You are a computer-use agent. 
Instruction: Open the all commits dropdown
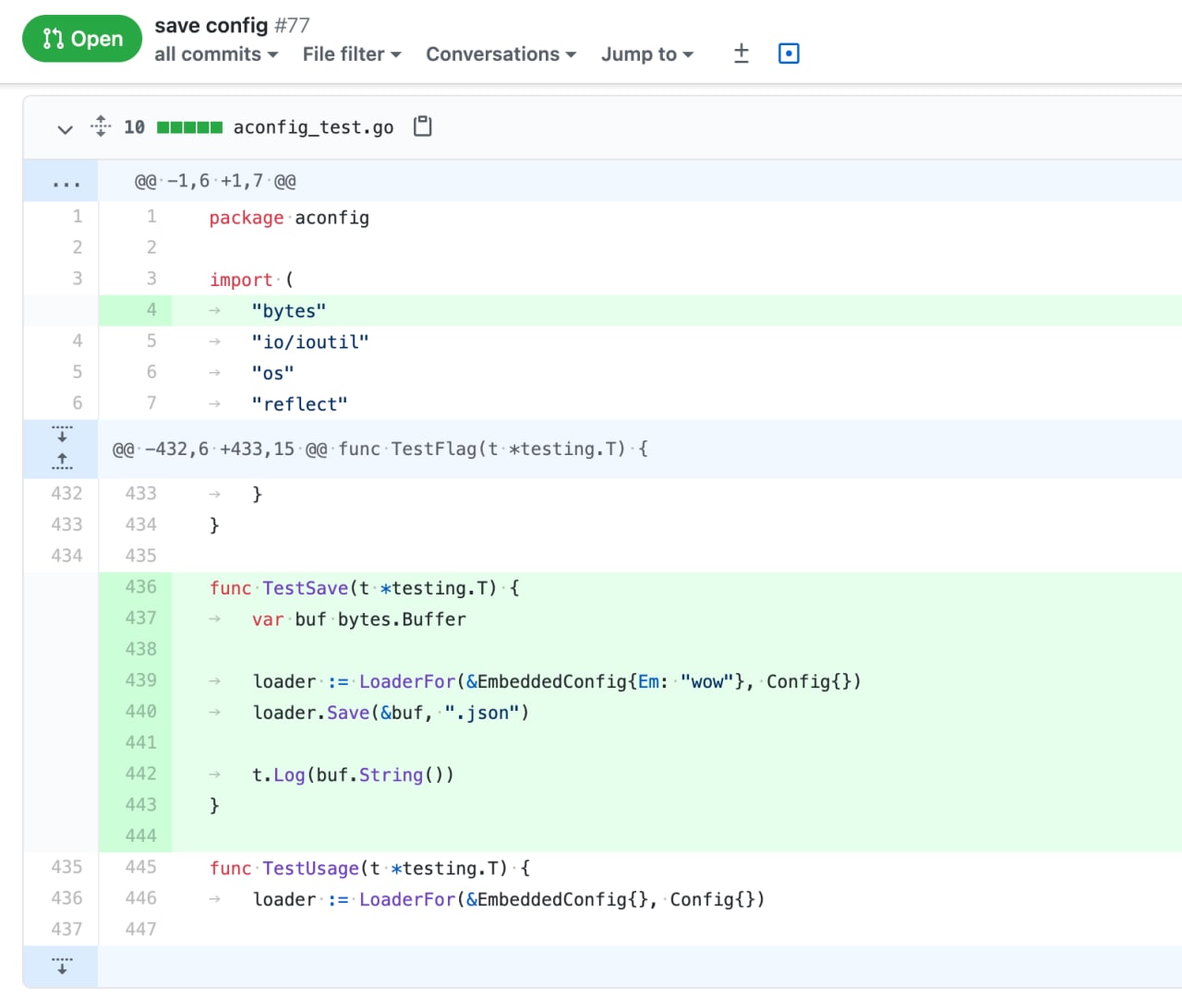[216, 54]
